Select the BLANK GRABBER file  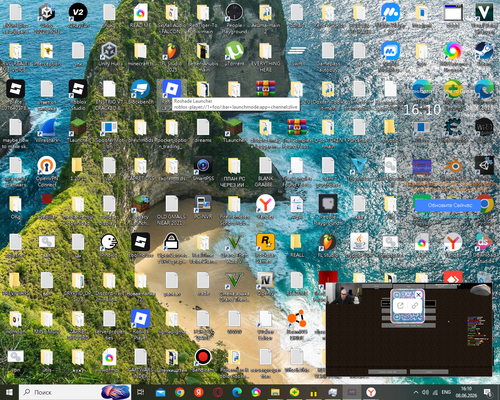click(x=265, y=166)
